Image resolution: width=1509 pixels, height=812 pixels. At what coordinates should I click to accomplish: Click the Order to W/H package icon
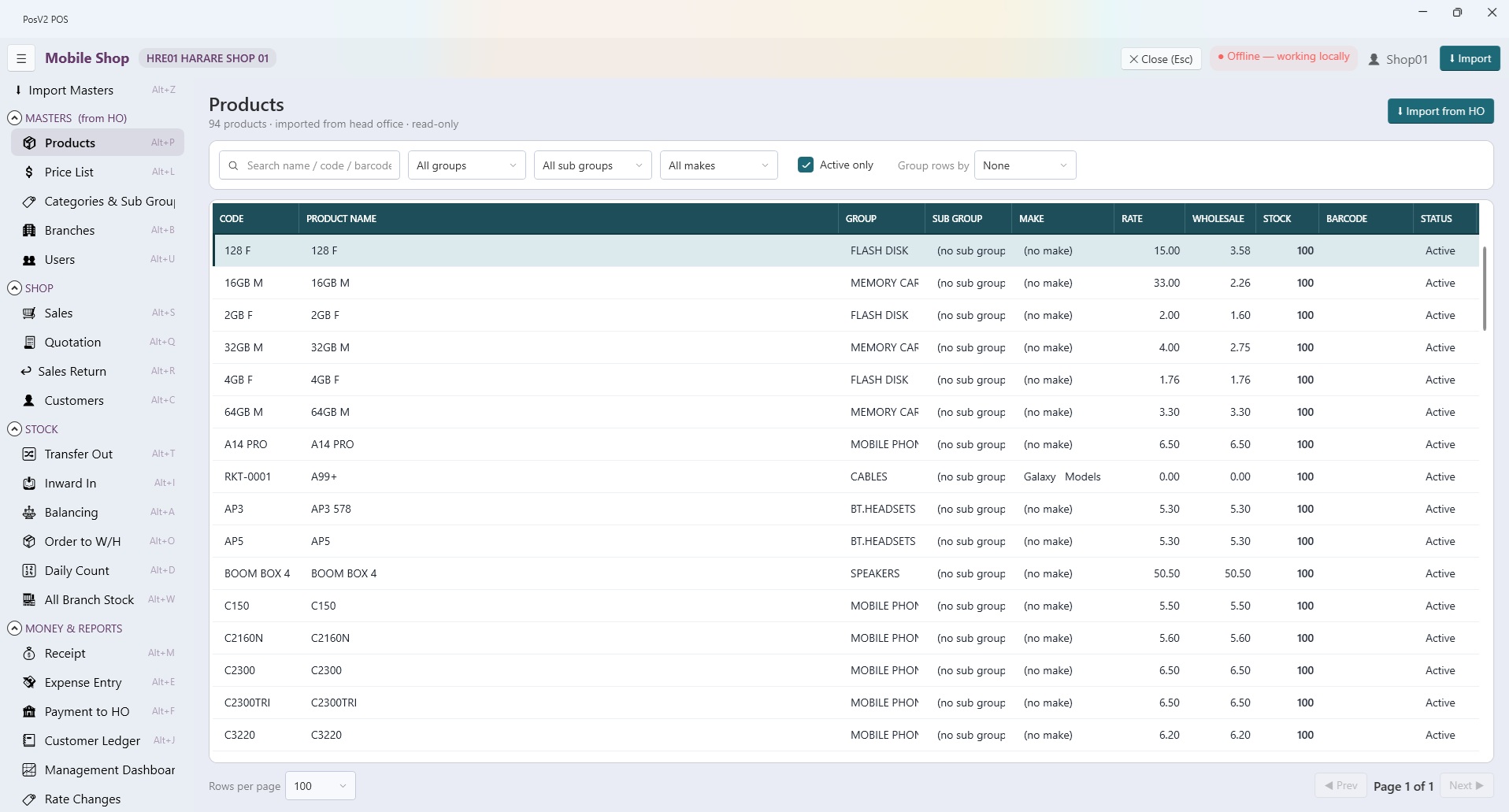(x=29, y=541)
